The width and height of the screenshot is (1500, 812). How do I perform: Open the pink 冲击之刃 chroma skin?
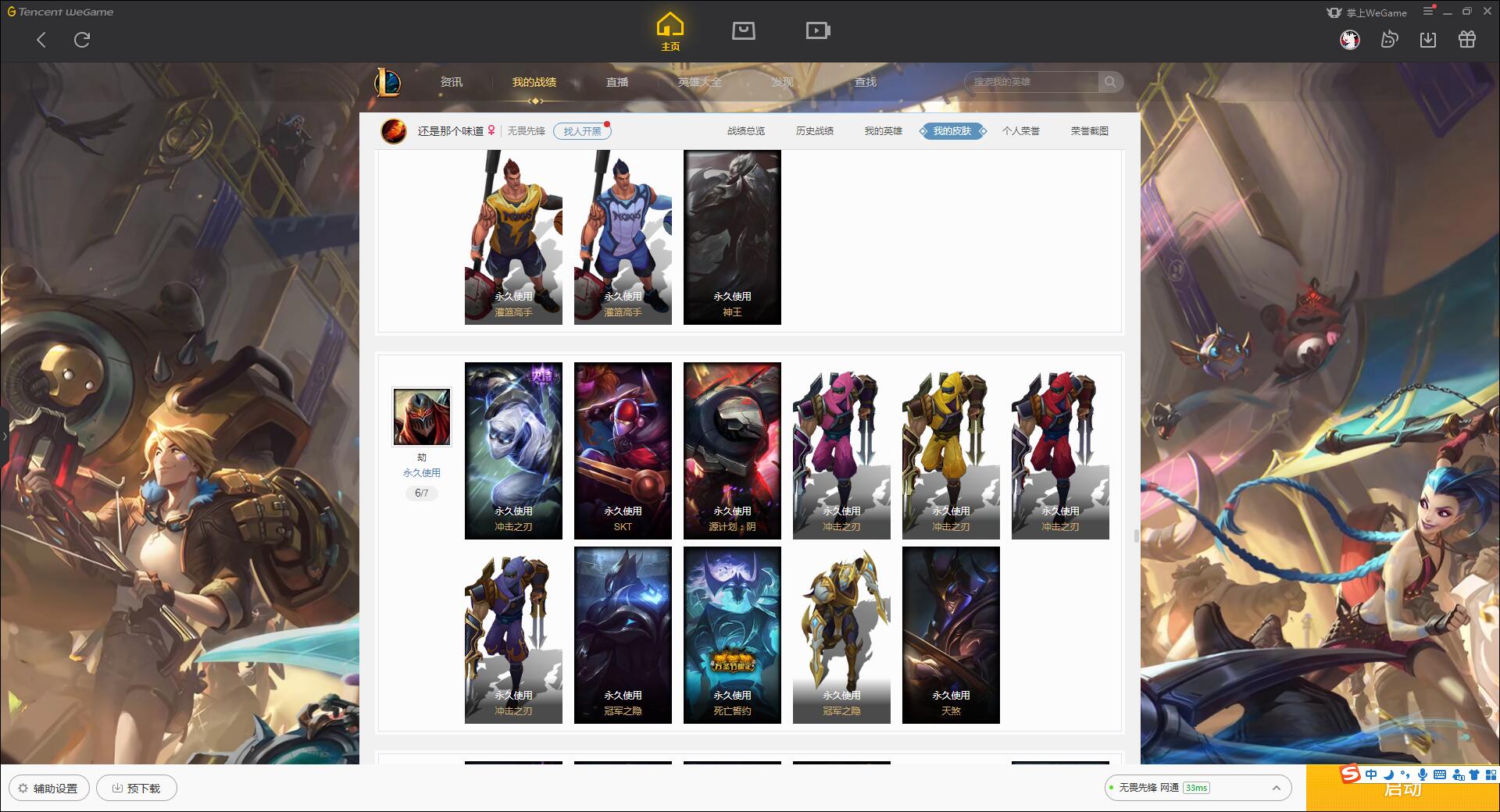coord(841,451)
